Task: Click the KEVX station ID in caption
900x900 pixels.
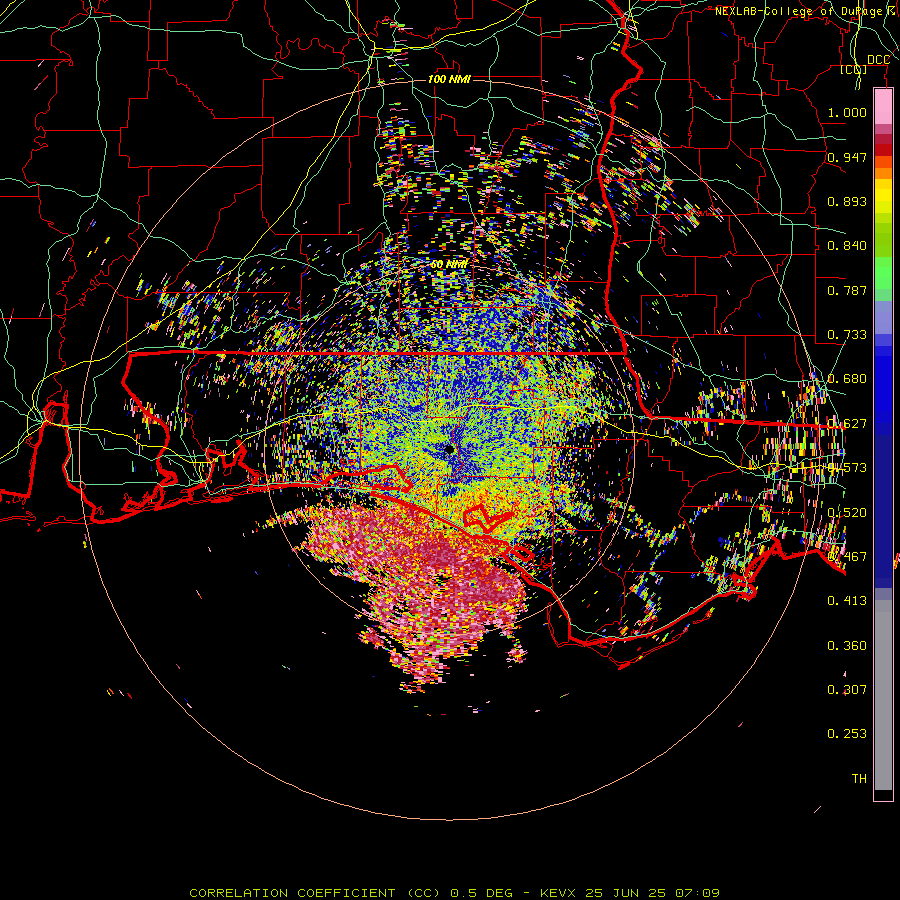Action: 560,893
